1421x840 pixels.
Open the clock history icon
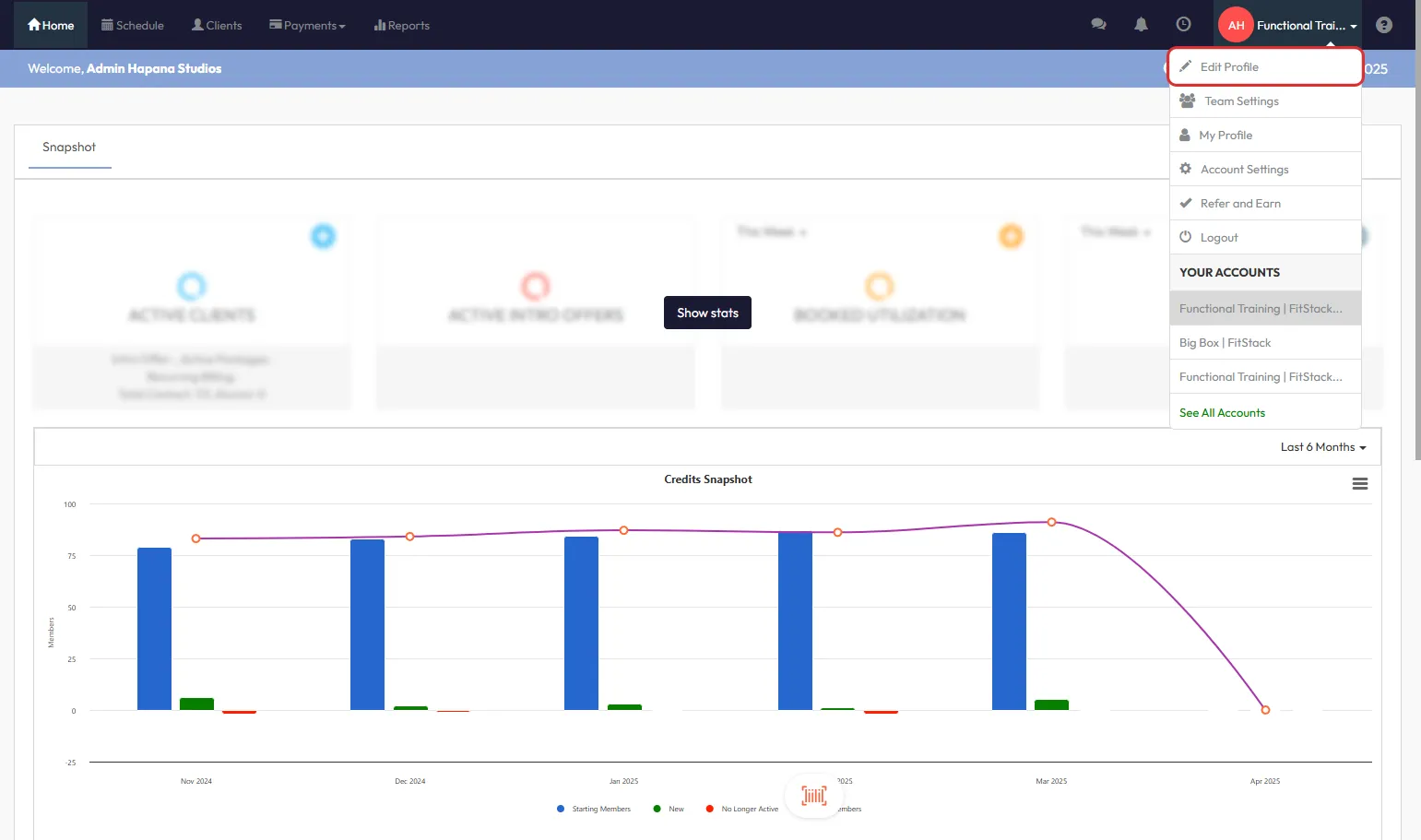click(1183, 25)
